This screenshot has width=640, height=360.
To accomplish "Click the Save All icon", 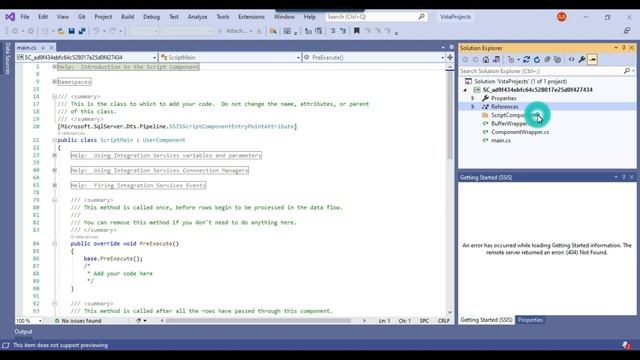I will [82, 31].
